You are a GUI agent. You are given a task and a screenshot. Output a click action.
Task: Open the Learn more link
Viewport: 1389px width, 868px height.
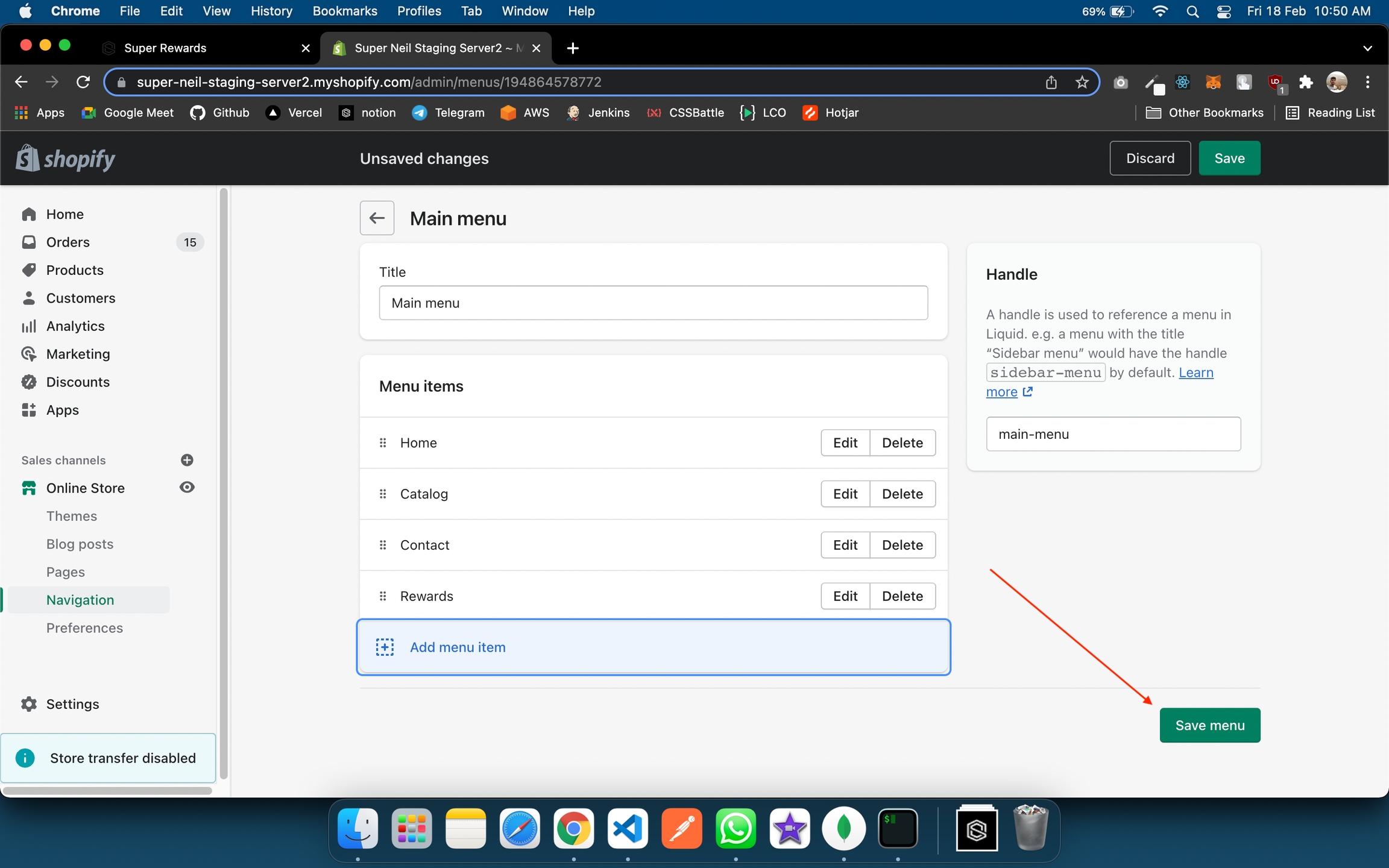[x=1195, y=373]
